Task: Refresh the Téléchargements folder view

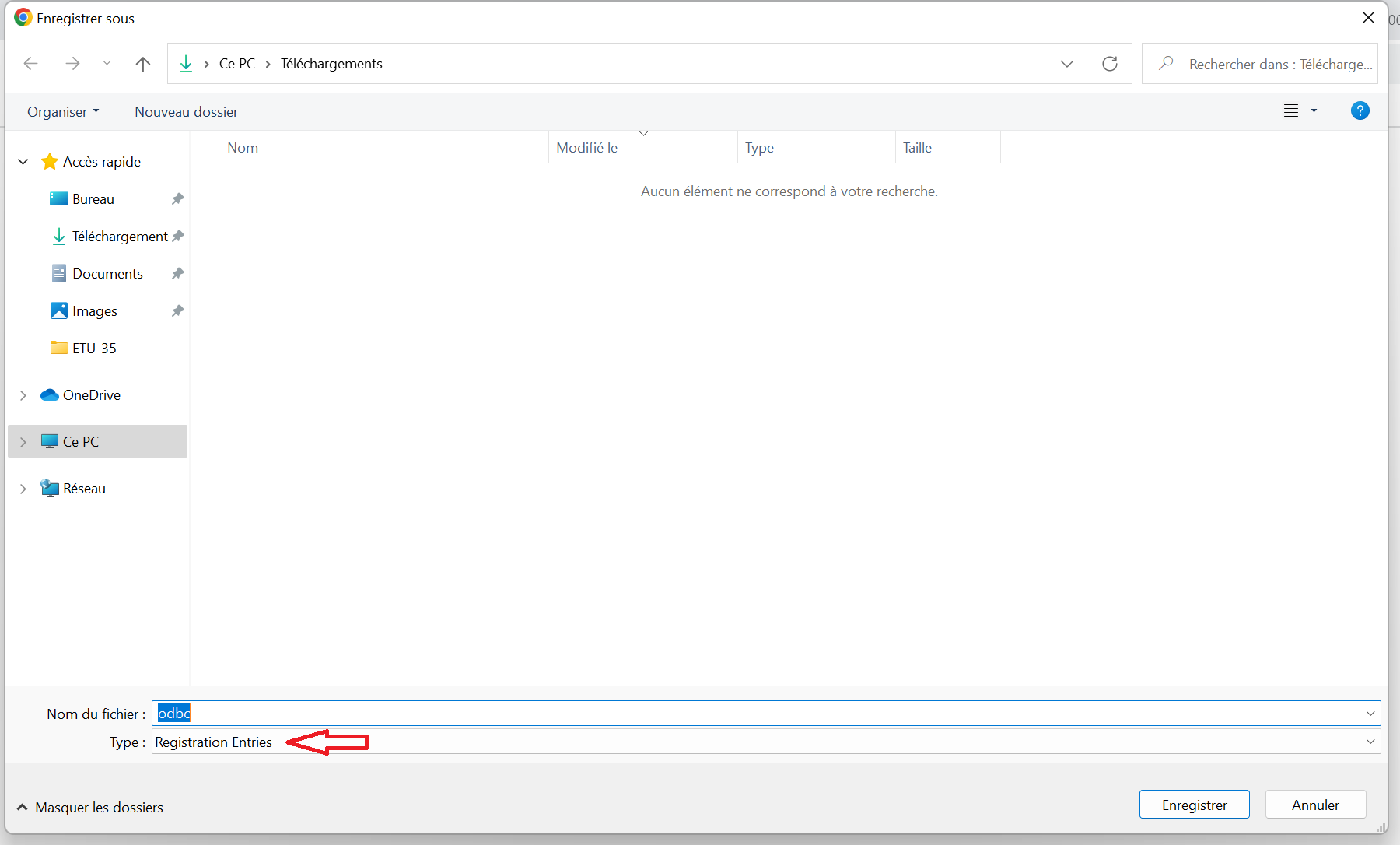Action: pyautogui.click(x=1109, y=64)
